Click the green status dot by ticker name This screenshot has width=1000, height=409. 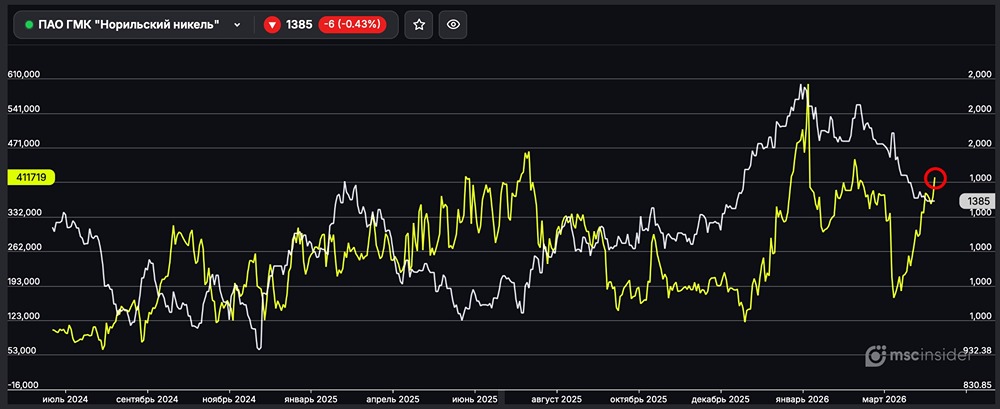tap(28, 24)
